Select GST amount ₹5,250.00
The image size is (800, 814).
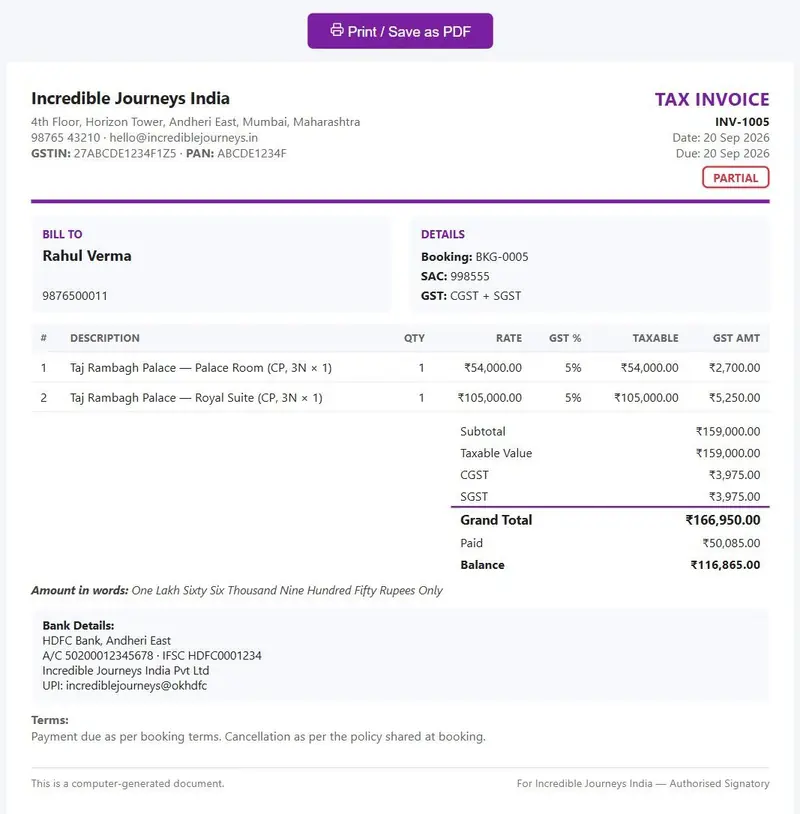(x=735, y=398)
